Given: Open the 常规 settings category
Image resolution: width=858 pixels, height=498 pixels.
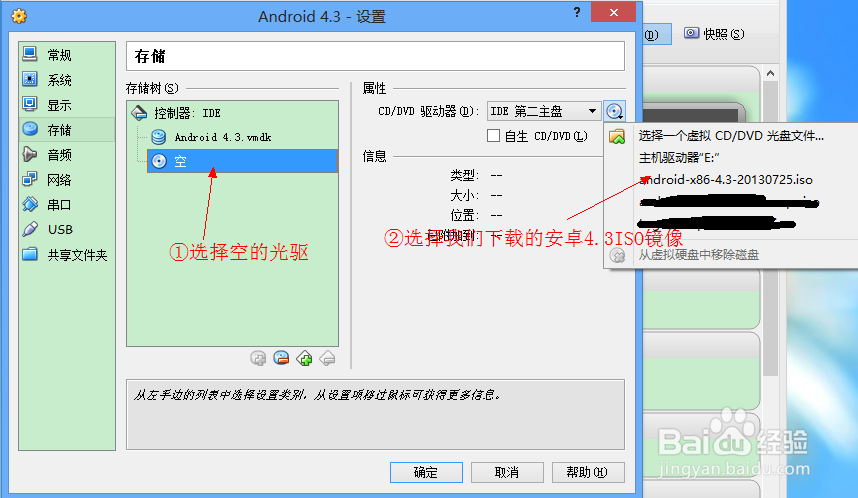Looking at the screenshot, I should point(67,55).
